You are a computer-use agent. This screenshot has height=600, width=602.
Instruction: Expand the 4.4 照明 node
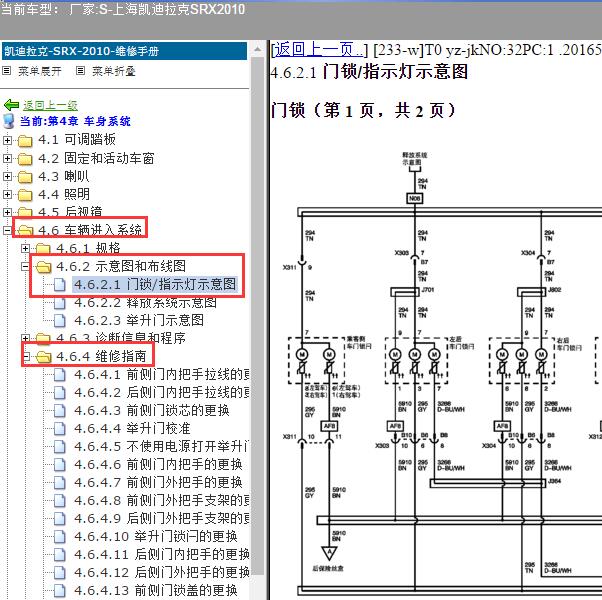(7, 195)
